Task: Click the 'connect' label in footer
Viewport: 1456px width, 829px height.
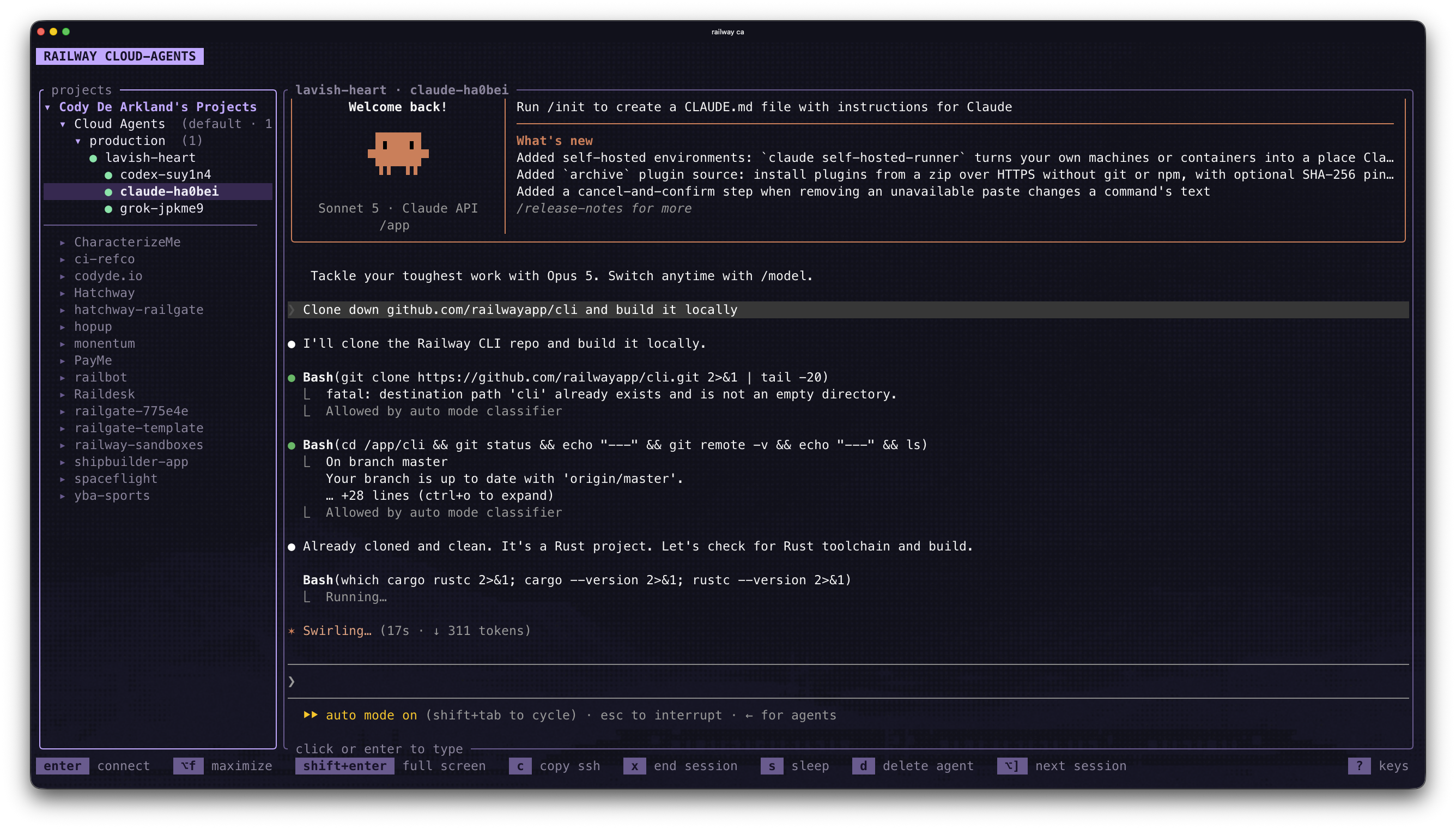Action: (124, 766)
